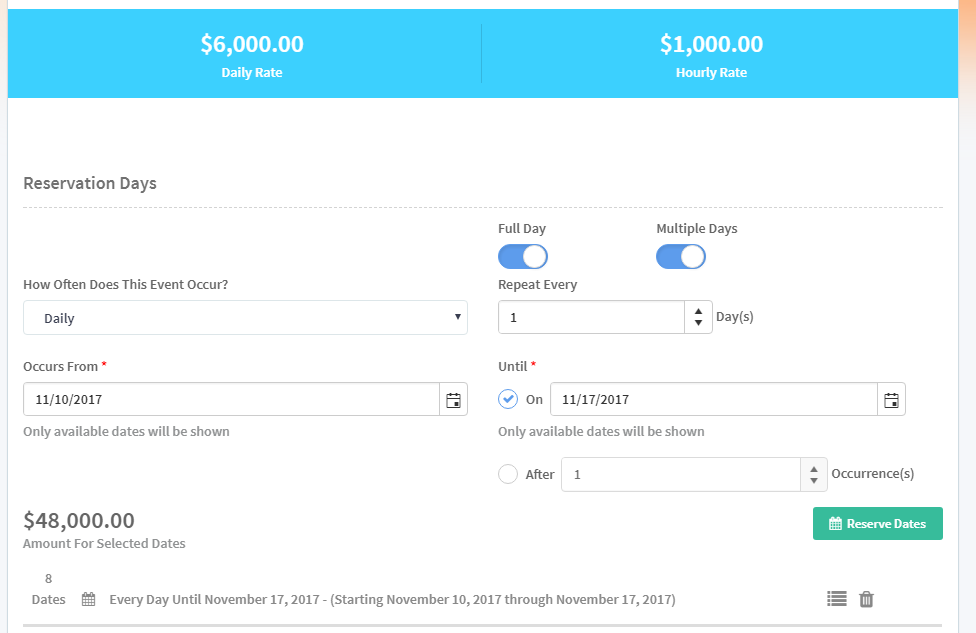Expand the How Often Daily dropdown
This screenshot has width=976, height=633.
(x=245, y=318)
